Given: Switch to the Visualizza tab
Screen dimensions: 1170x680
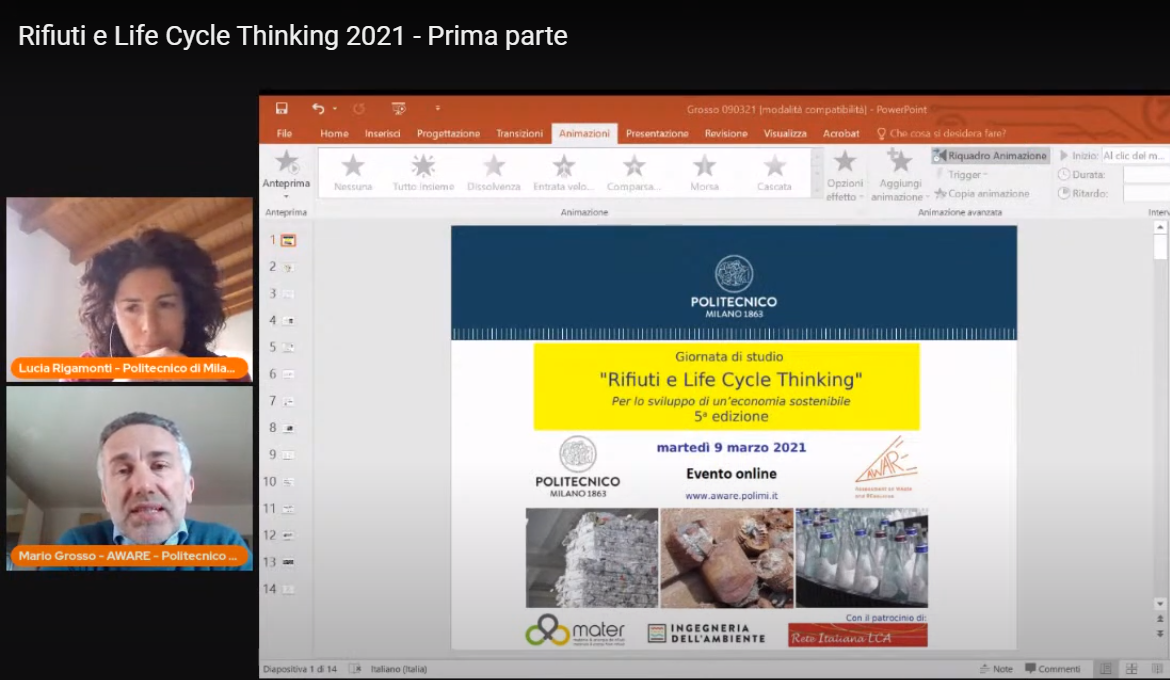Looking at the screenshot, I should pos(785,134).
